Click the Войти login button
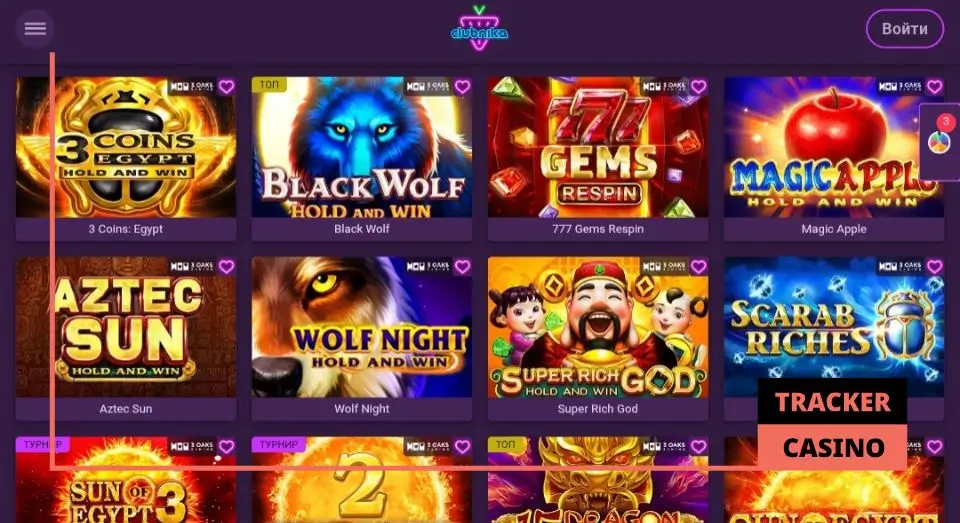The image size is (960, 523). [904, 29]
